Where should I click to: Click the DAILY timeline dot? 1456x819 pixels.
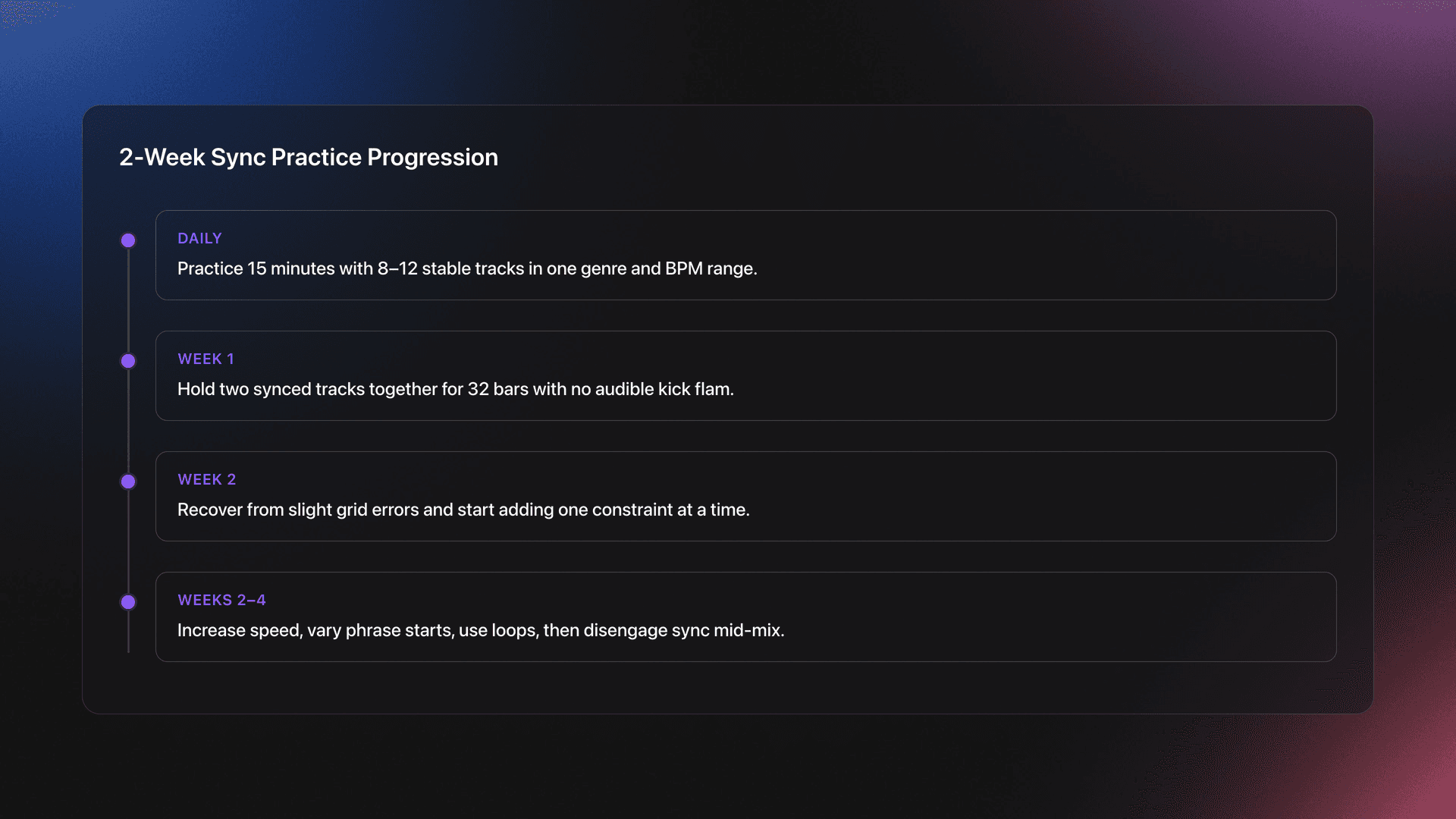[x=128, y=240]
